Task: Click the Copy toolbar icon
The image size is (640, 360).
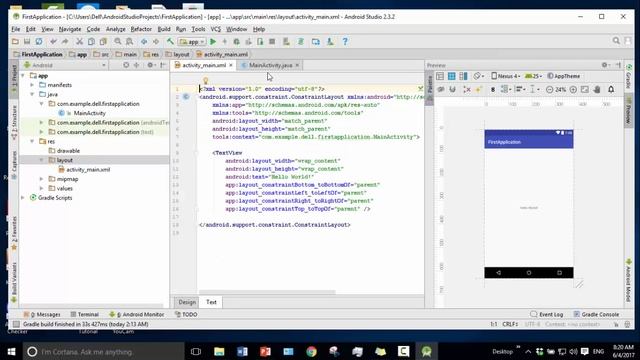Action: (x=91, y=42)
